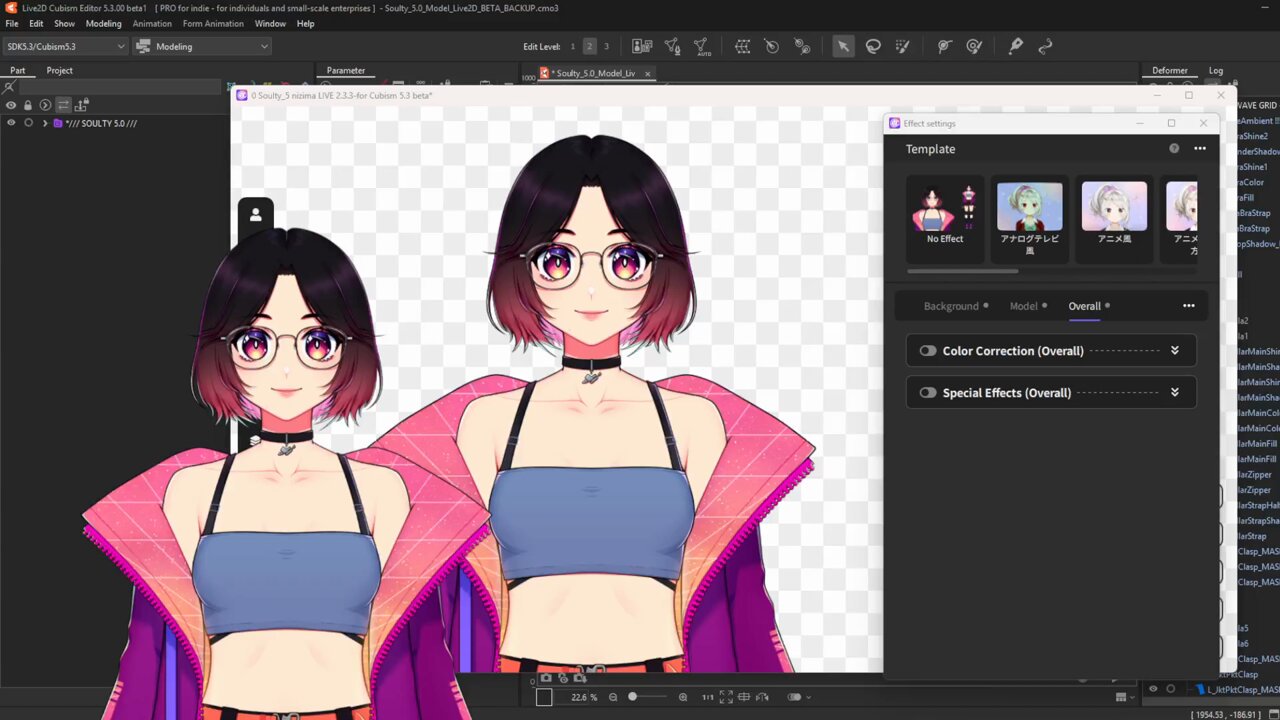The image size is (1280, 720).
Task: Click the locked export icon in Part panel
Action: point(82,105)
